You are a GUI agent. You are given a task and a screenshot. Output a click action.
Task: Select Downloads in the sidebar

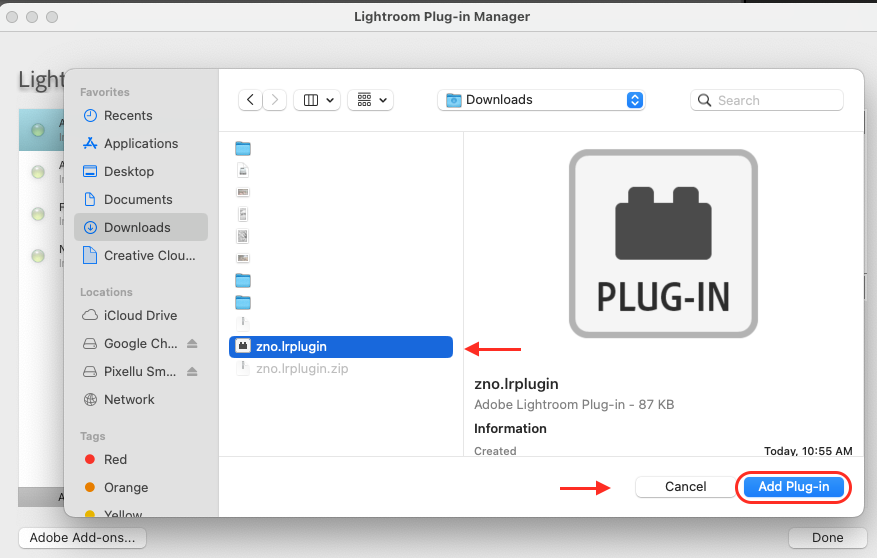(x=141, y=228)
